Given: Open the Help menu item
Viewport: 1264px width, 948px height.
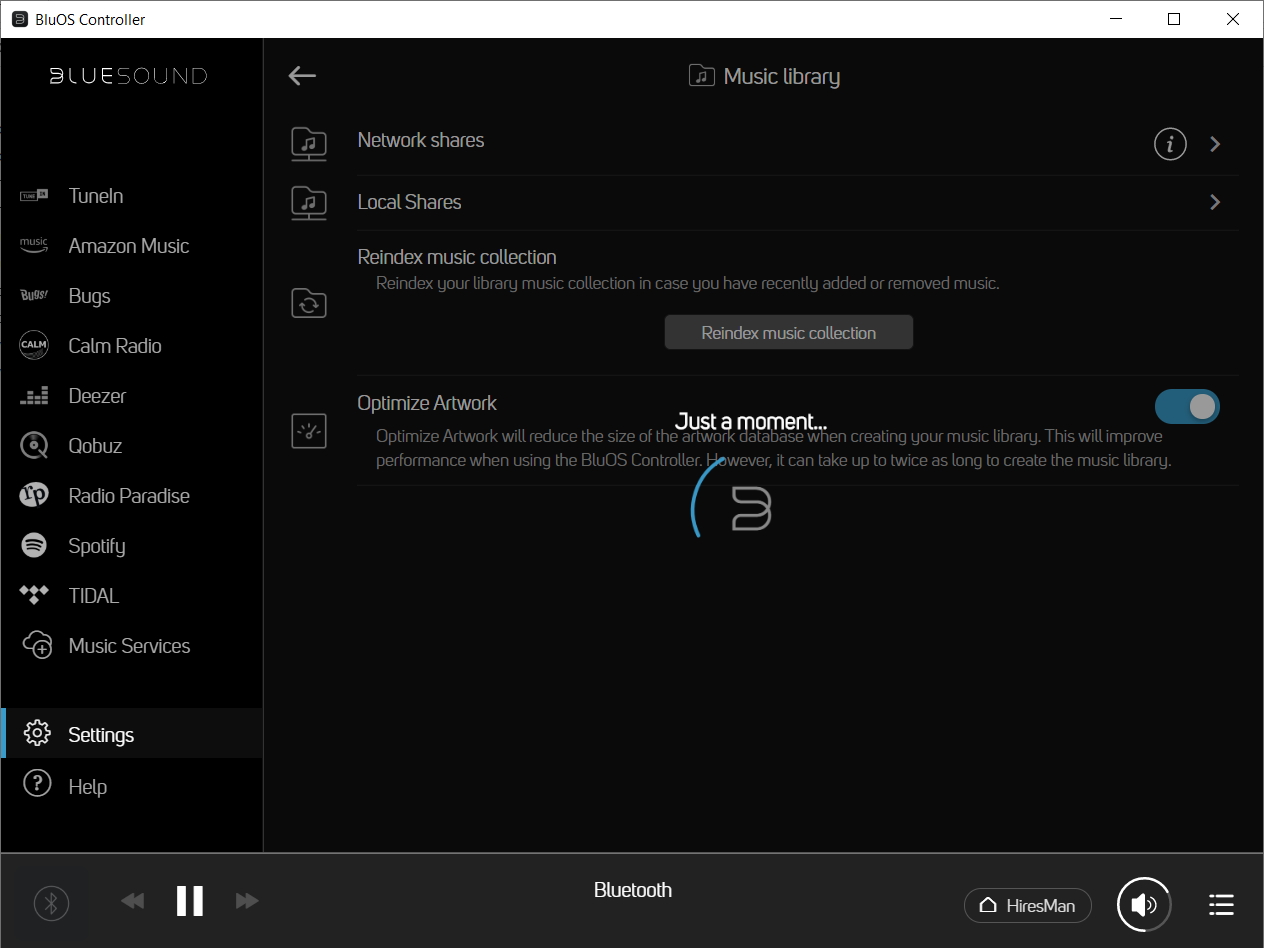Looking at the screenshot, I should (87, 787).
